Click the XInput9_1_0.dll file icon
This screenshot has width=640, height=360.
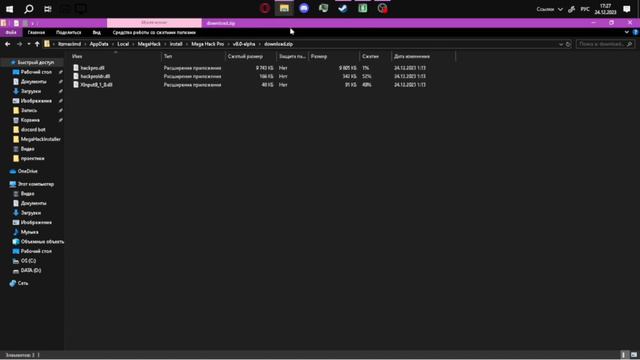[x=76, y=84]
